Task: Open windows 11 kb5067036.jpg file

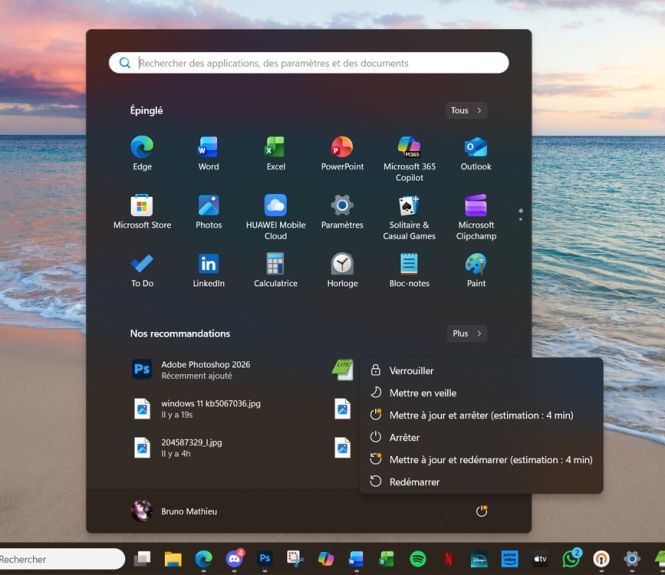Action: click(x=196, y=409)
